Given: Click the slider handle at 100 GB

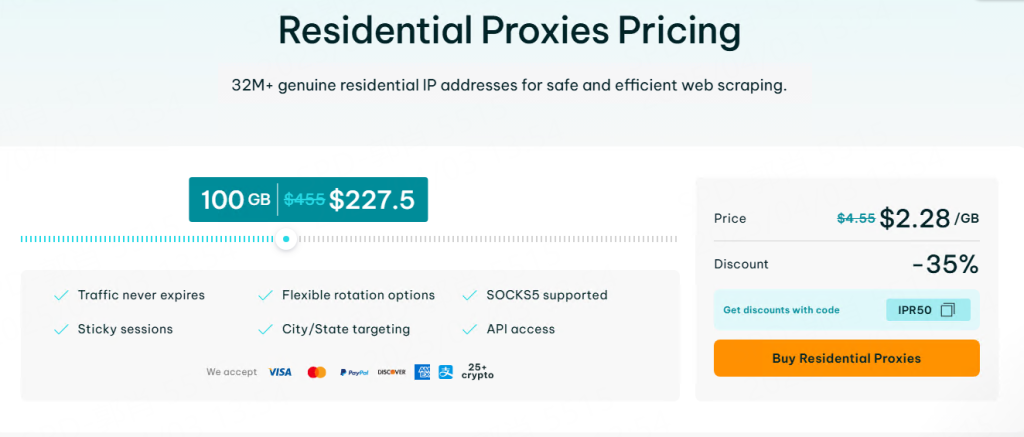Looking at the screenshot, I should tap(286, 239).
